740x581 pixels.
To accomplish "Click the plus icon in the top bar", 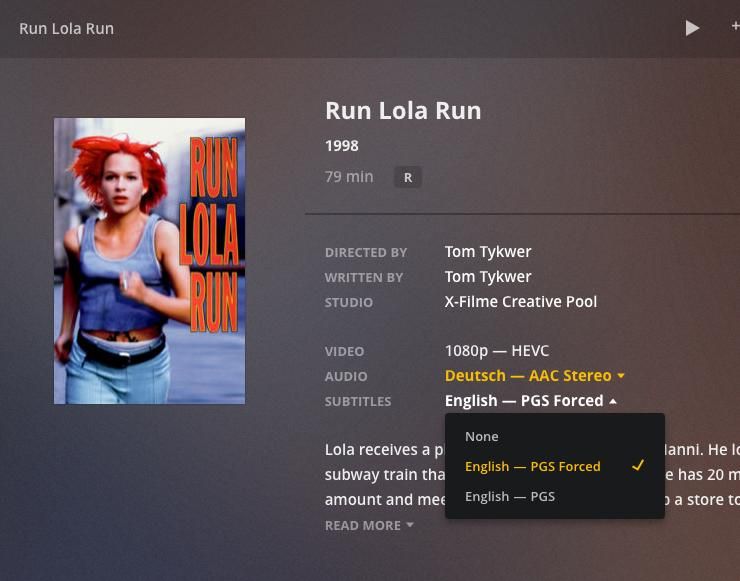I will [x=735, y=27].
